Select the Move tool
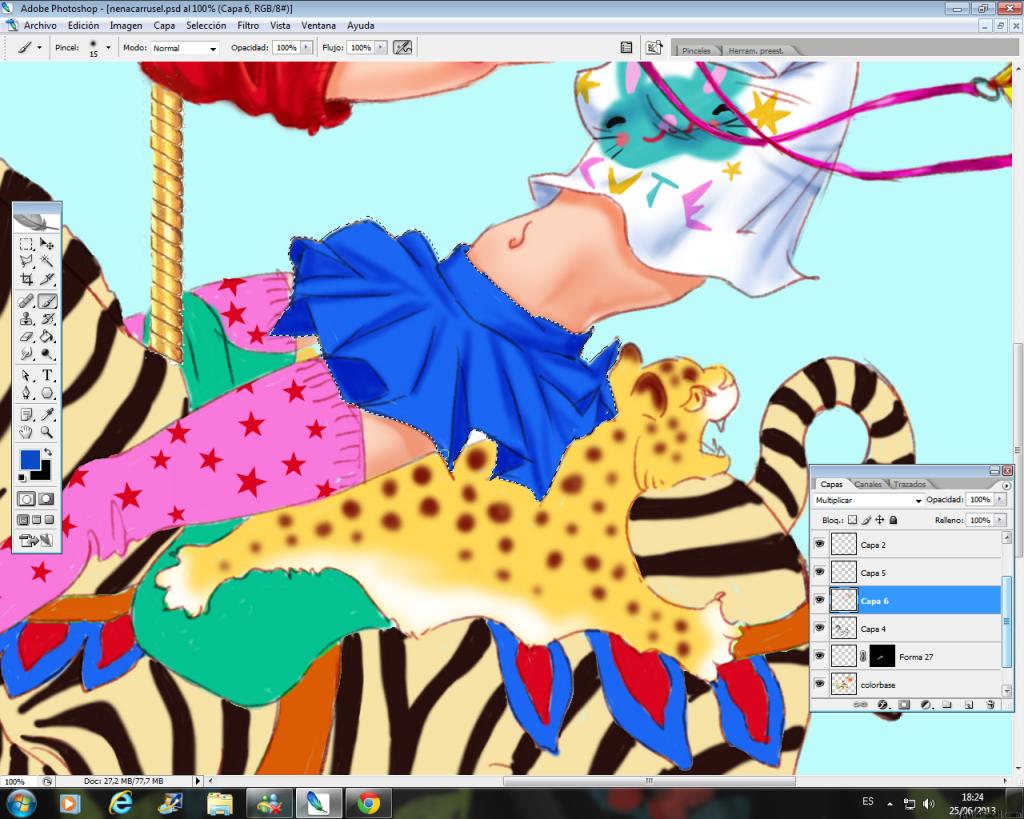This screenshot has height=819, width=1024. click(47, 244)
